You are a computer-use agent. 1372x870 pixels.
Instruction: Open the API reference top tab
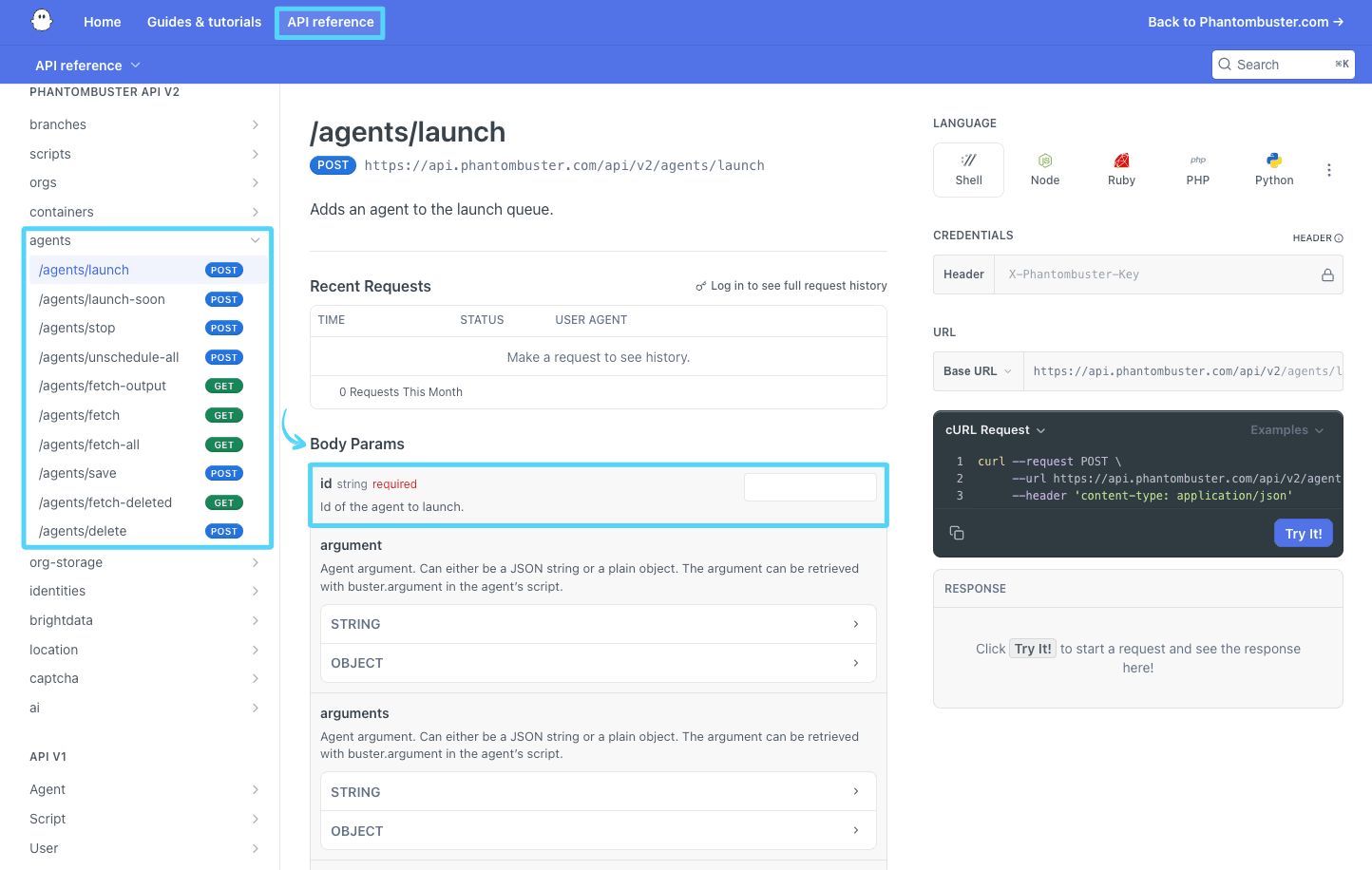point(331,22)
